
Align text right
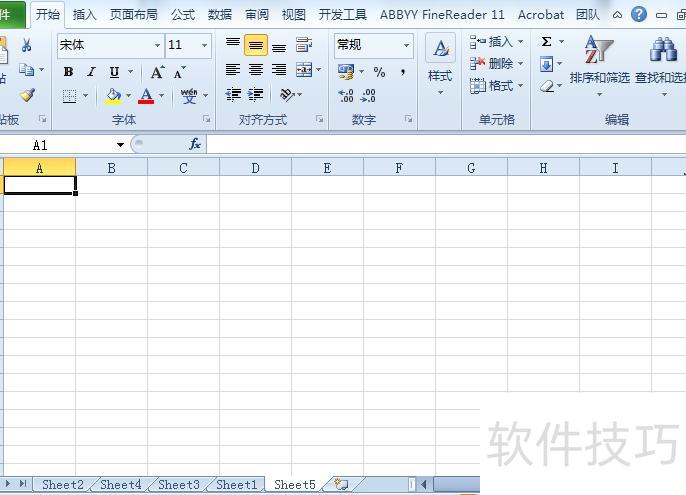279,70
